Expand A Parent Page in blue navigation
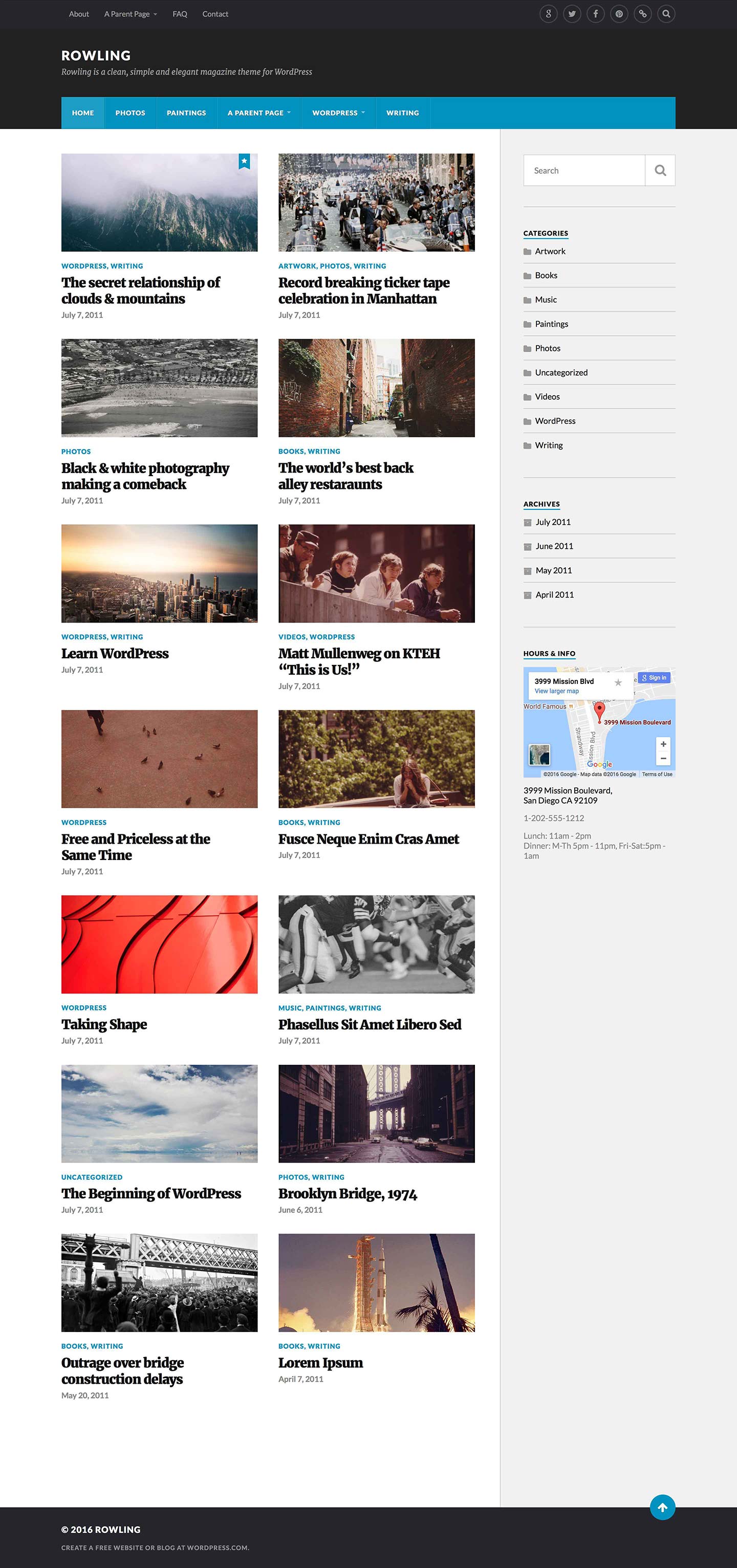737x1568 pixels. point(259,113)
